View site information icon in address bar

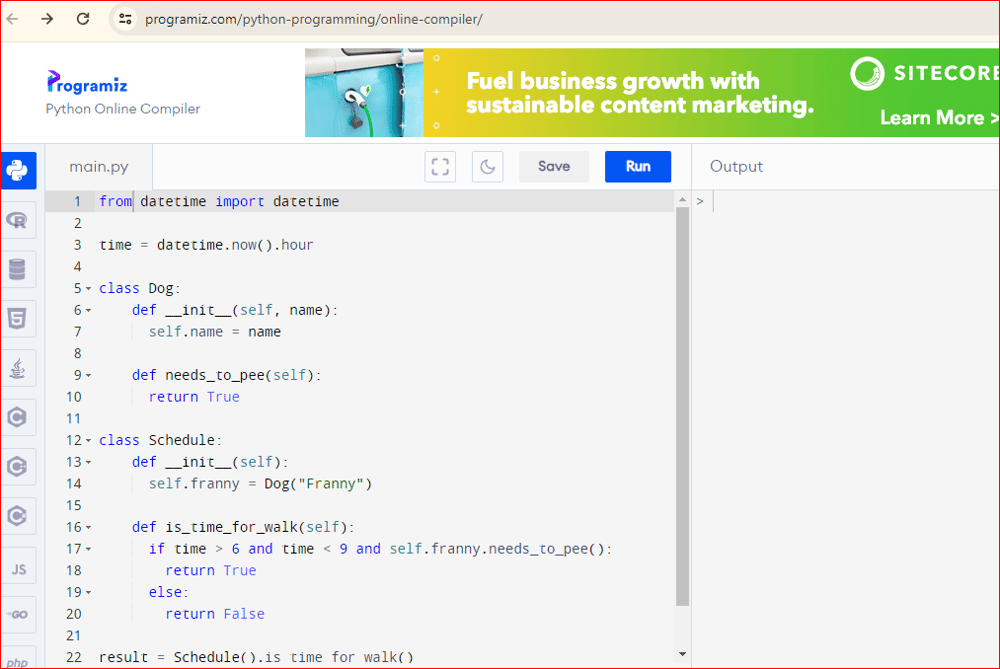click(125, 19)
